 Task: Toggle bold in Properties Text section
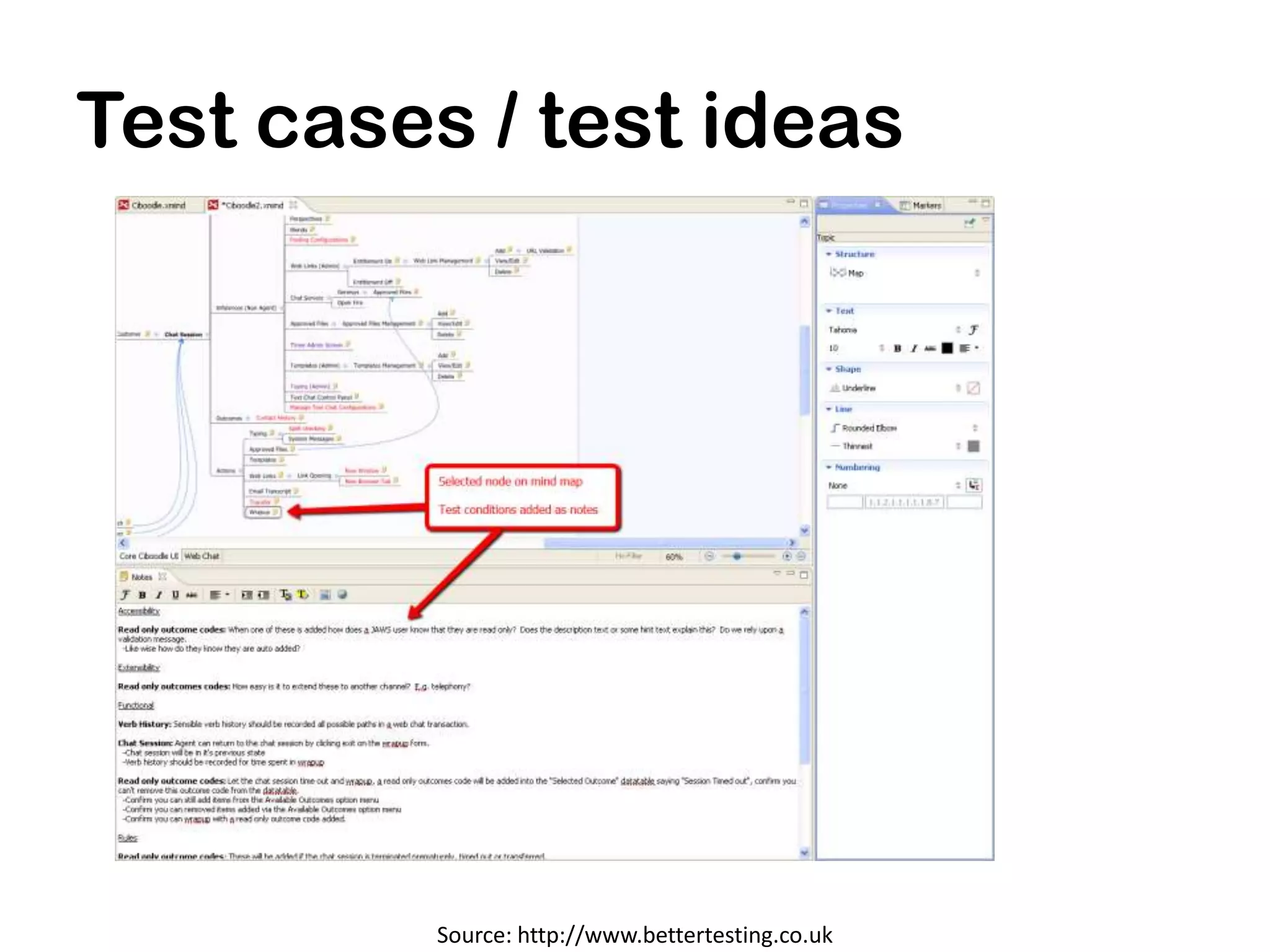coord(897,348)
